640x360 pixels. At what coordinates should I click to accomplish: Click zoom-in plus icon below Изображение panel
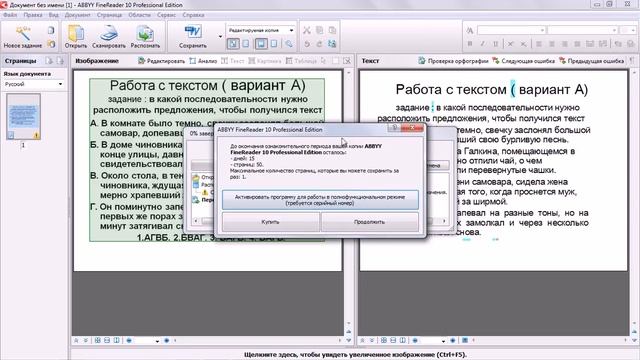(167, 340)
